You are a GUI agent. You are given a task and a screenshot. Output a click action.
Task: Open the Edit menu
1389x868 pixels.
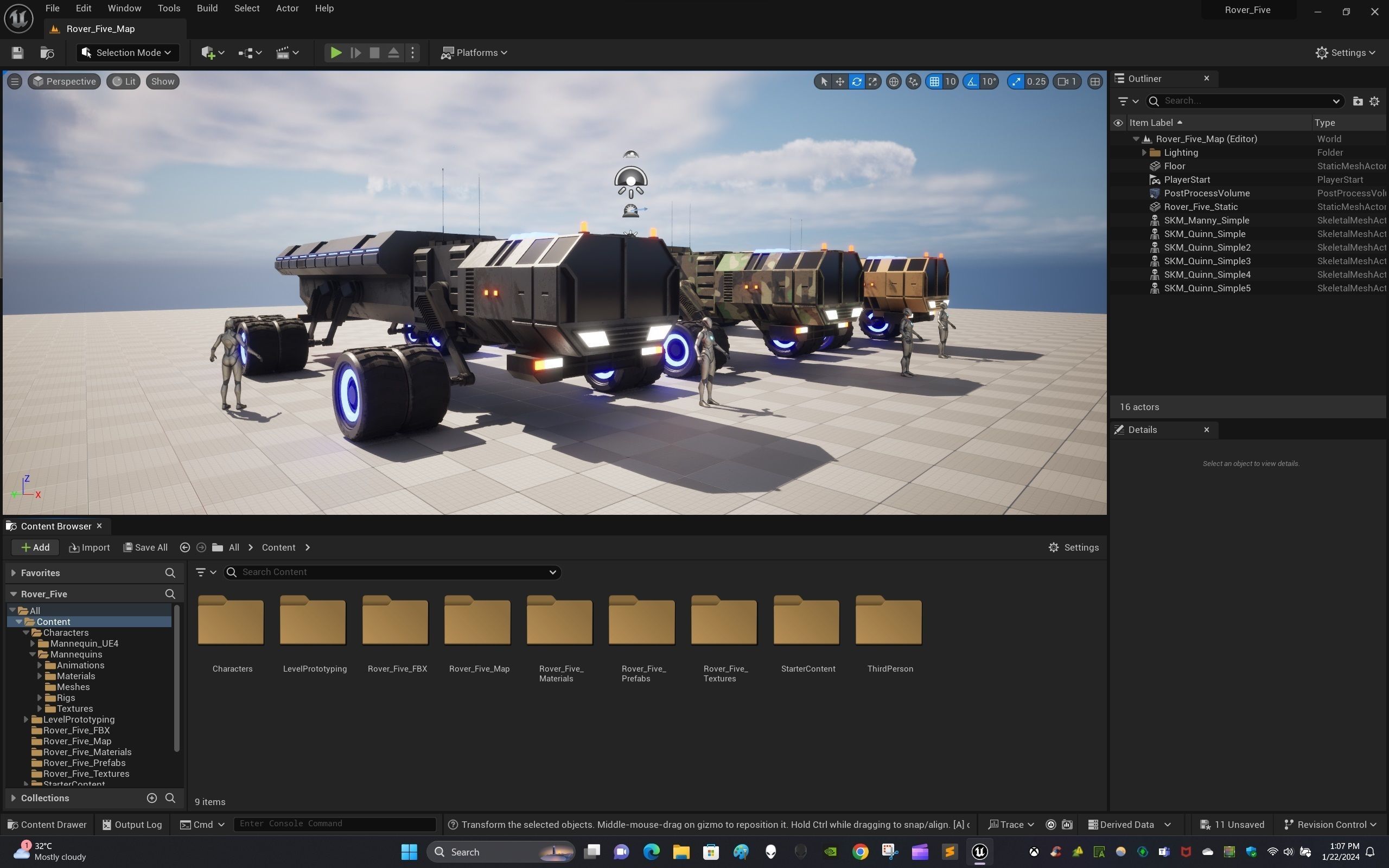[x=83, y=8]
